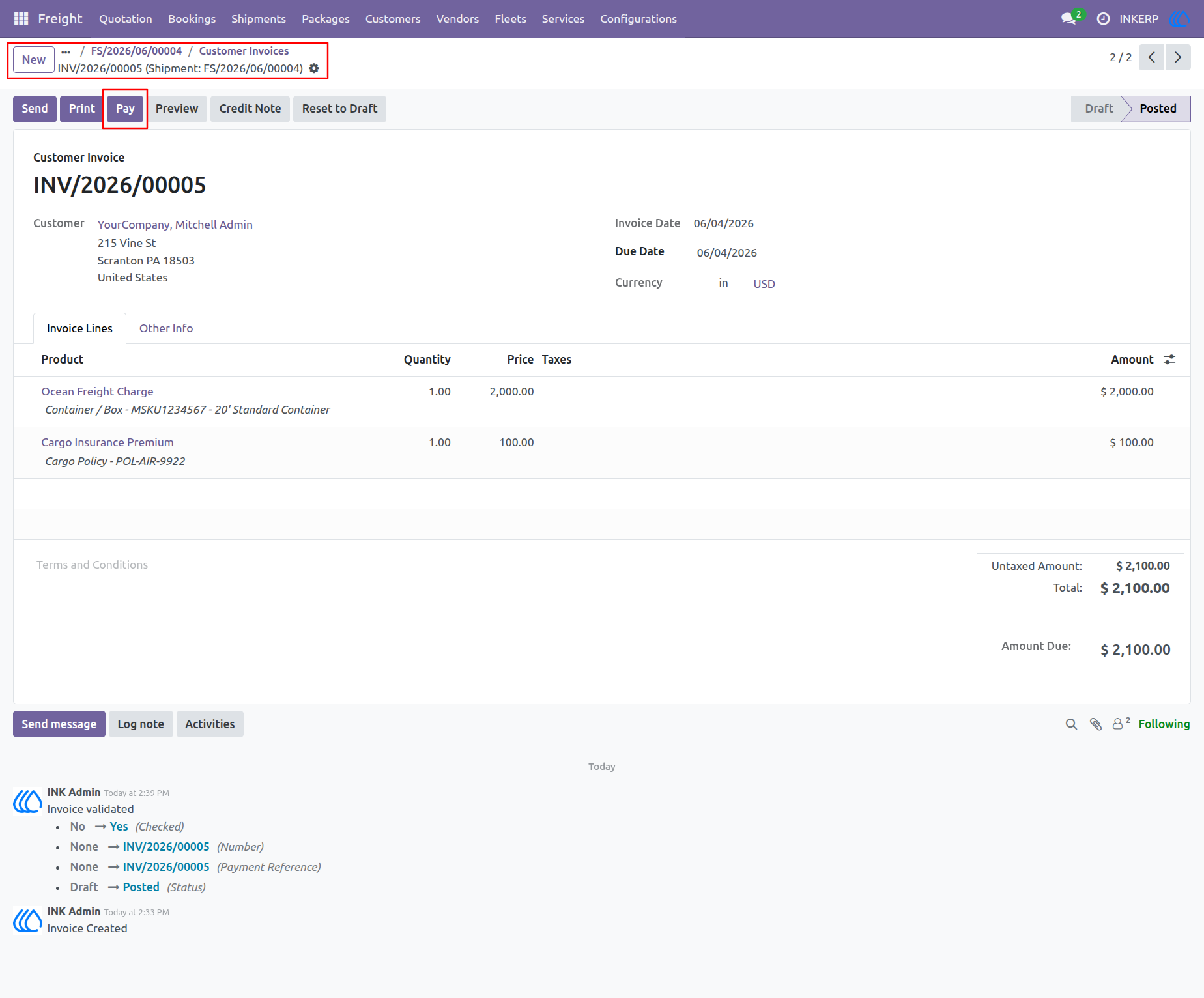
Task: Open breadcrumb FS/2026/06/00004 shipment
Action: 136,51
